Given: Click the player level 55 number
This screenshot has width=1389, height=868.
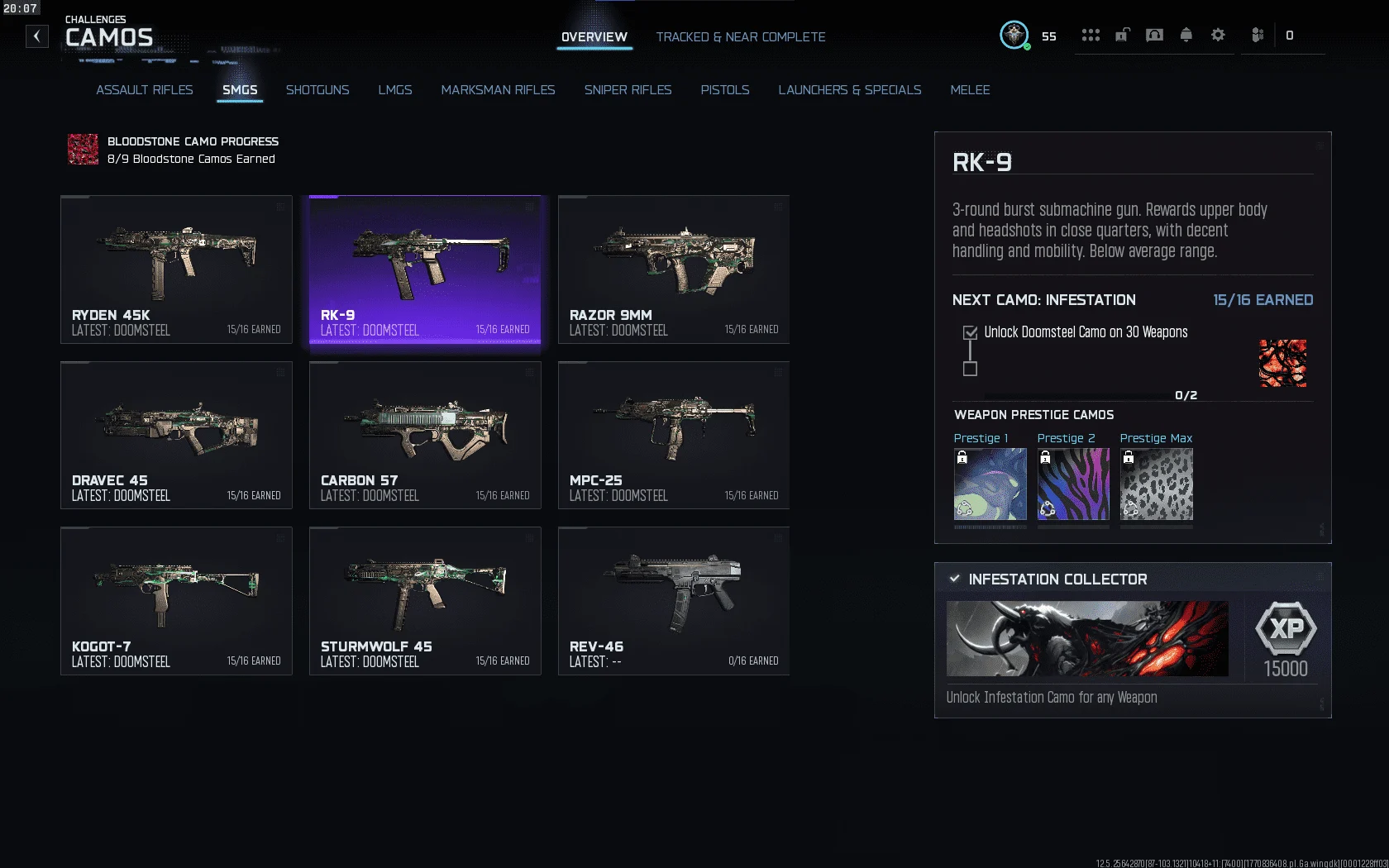Looking at the screenshot, I should [x=1048, y=36].
